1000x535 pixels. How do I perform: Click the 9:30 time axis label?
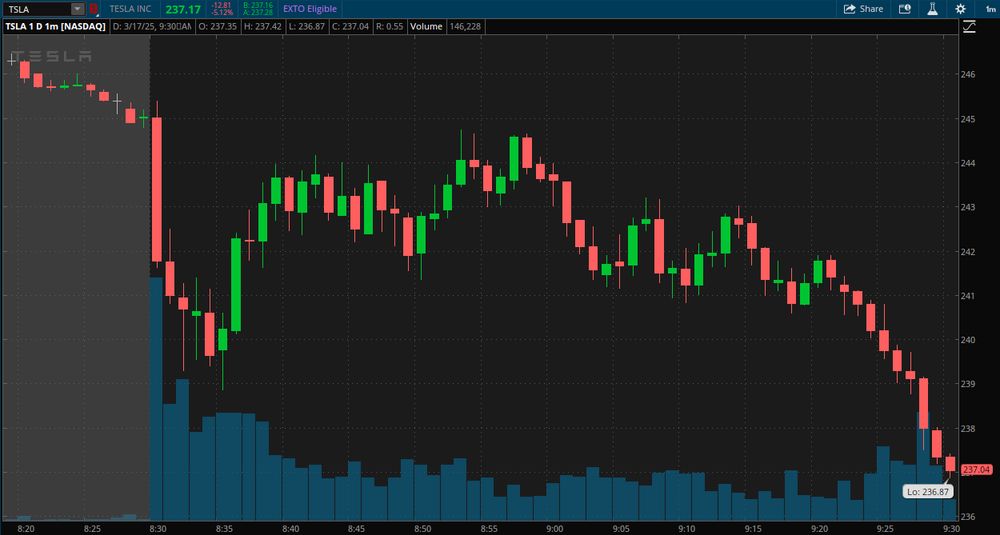951,529
